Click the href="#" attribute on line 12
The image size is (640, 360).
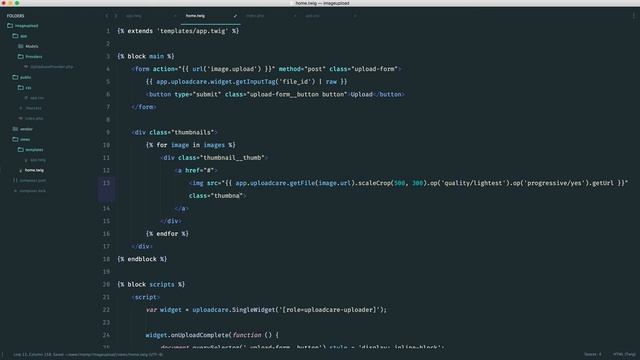(x=200, y=170)
